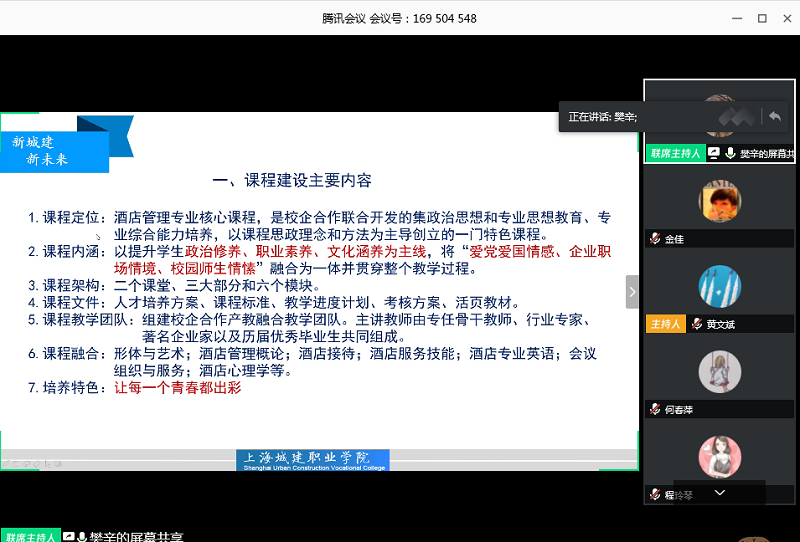This screenshot has height=542, width=800.
Task: Click the orange 主持人 badge beside 黄文斌
Action: coord(665,324)
